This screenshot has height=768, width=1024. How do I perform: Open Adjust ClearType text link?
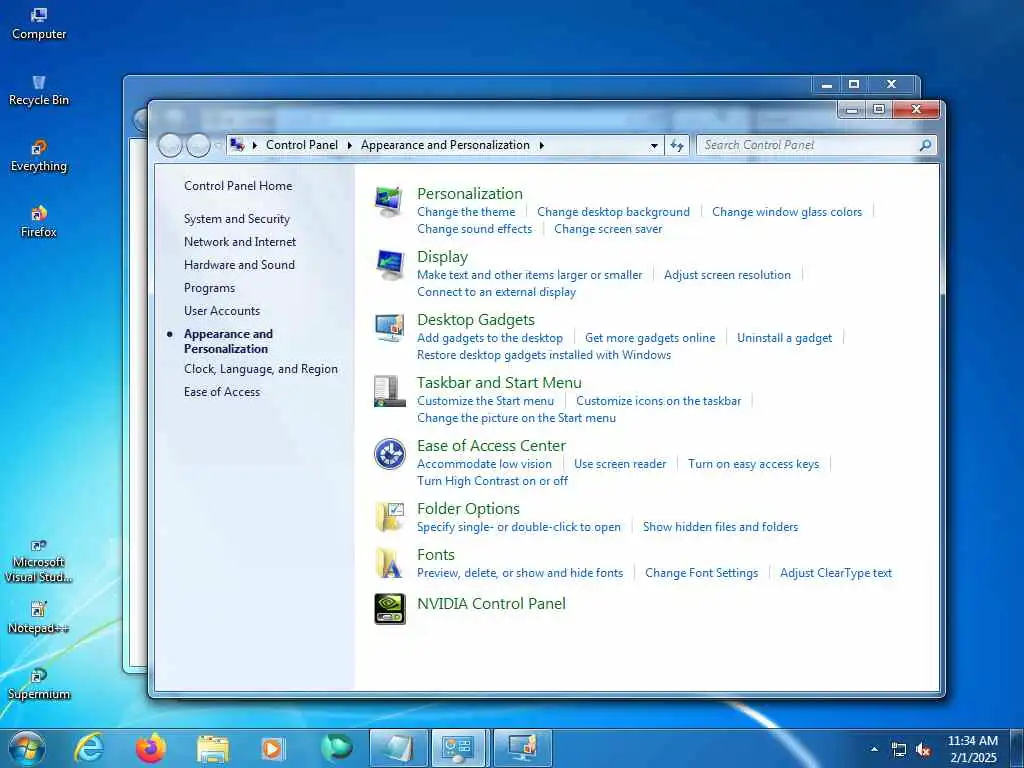coord(836,573)
